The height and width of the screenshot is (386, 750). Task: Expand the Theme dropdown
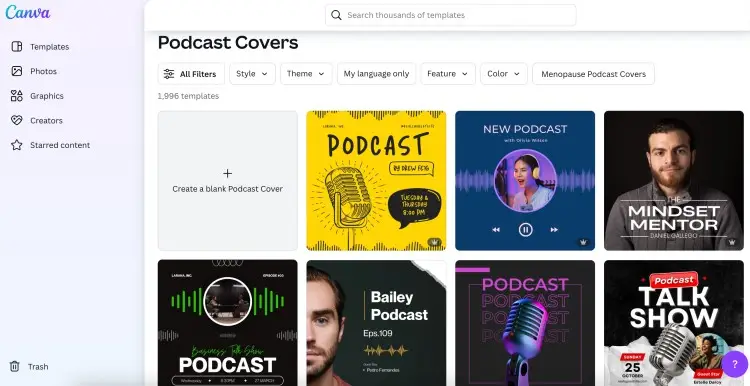306,74
